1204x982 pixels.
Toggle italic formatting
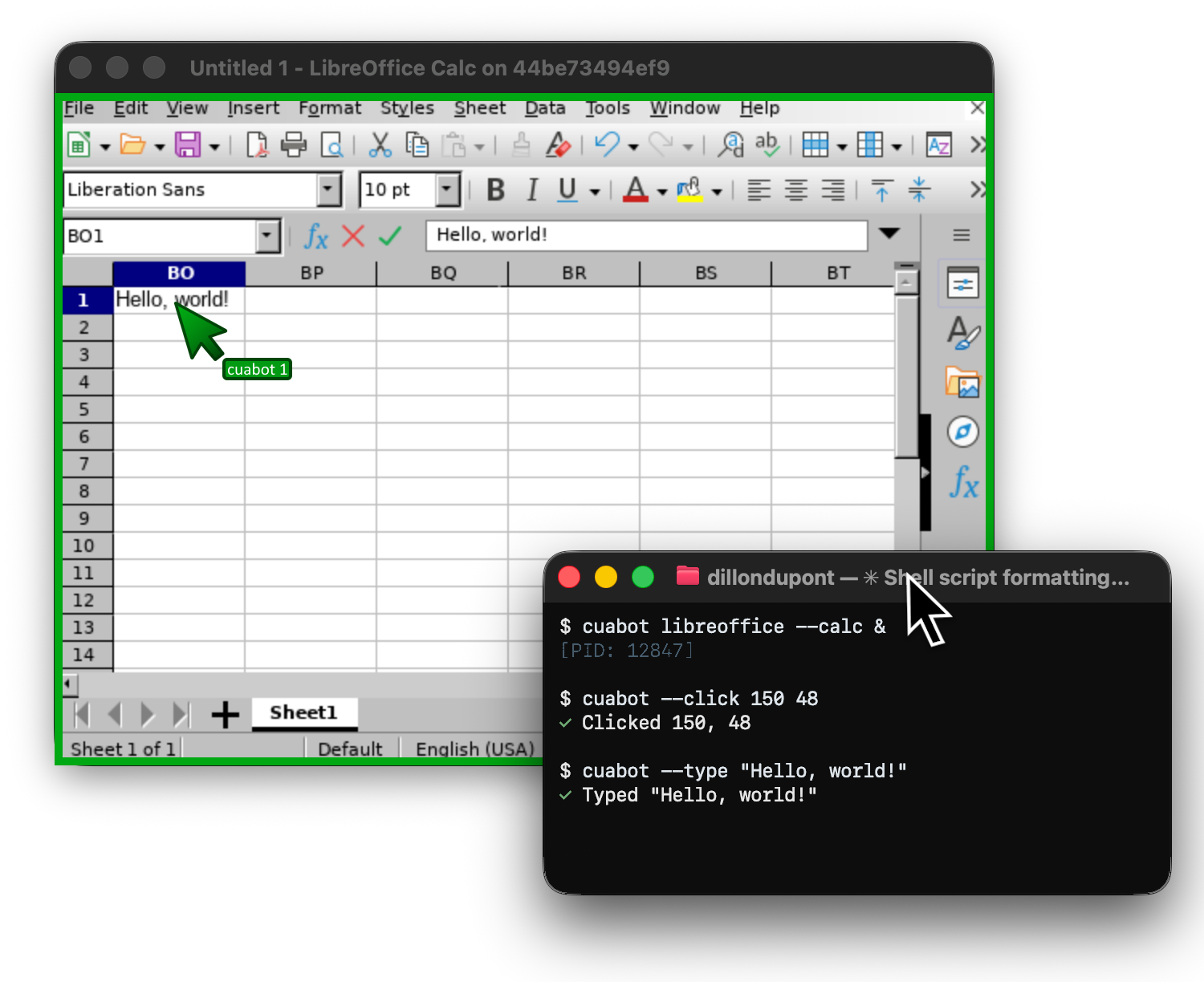point(531,190)
